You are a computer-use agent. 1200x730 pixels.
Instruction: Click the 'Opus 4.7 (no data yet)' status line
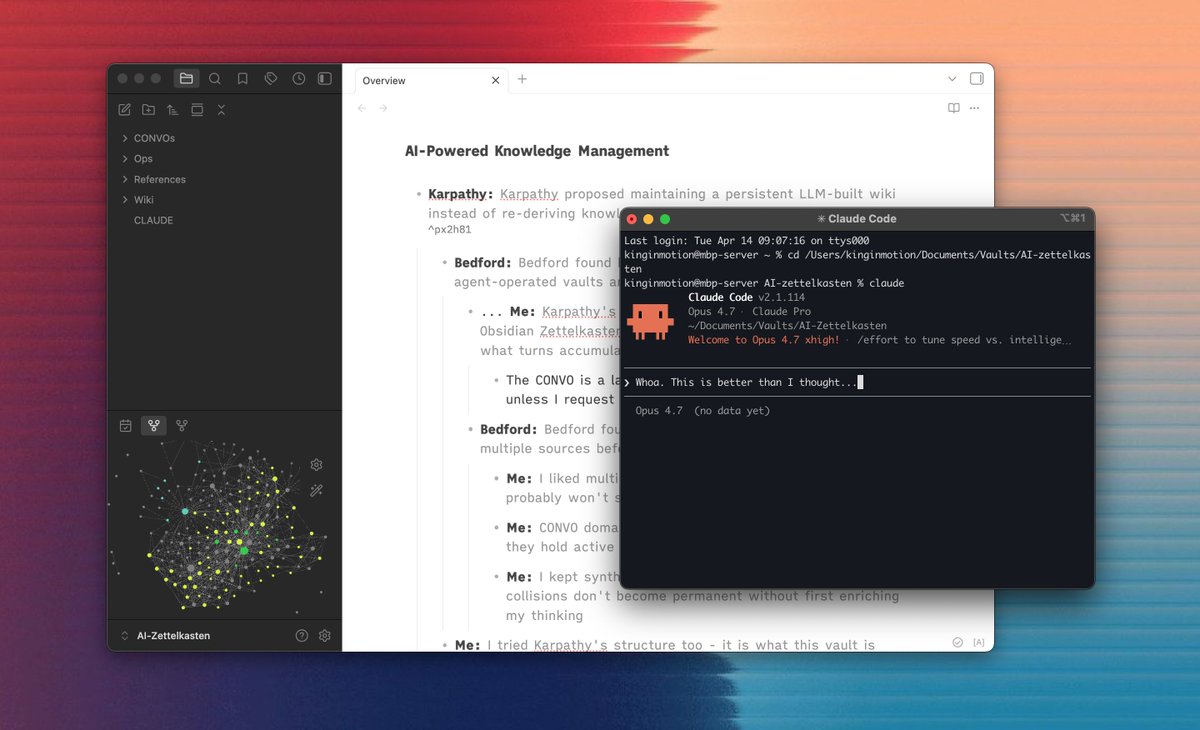pyautogui.click(x=703, y=411)
